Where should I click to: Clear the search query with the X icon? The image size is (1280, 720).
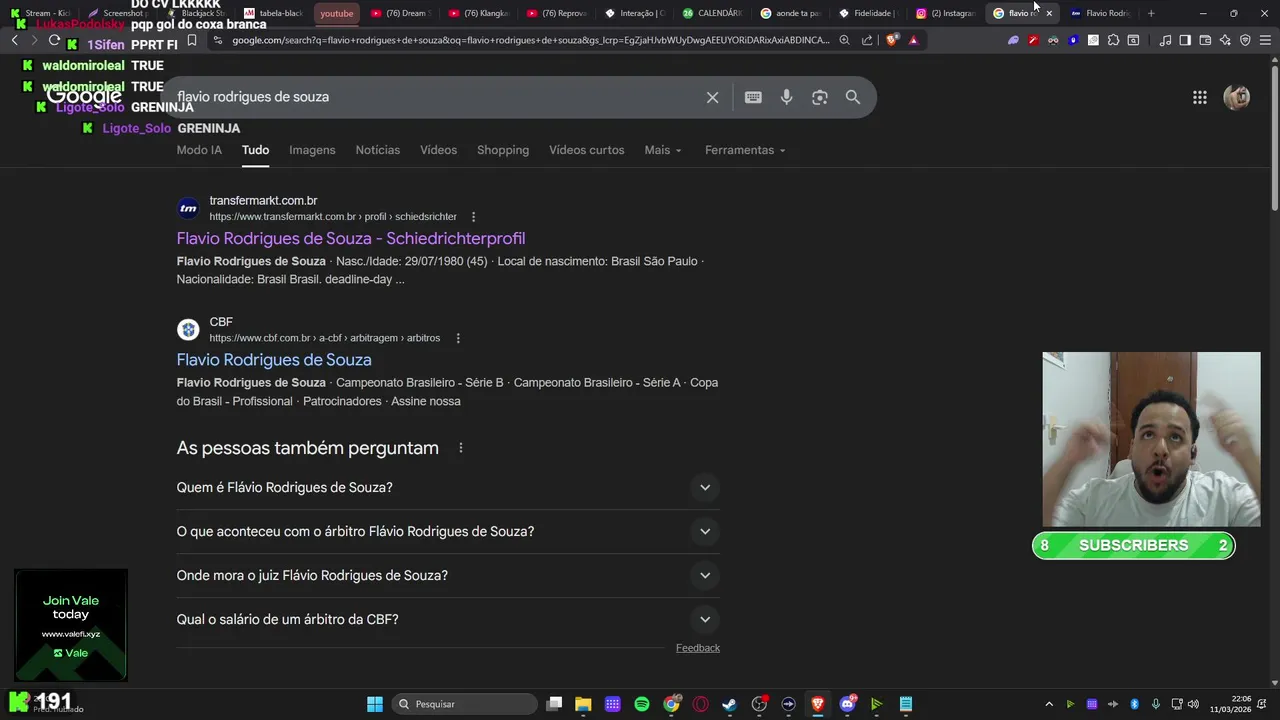click(712, 97)
